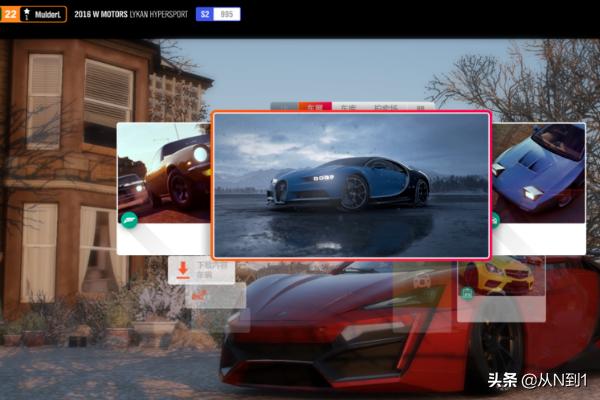Select the last tab in the strip
This screenshot has width=600, height=400.
421,108
